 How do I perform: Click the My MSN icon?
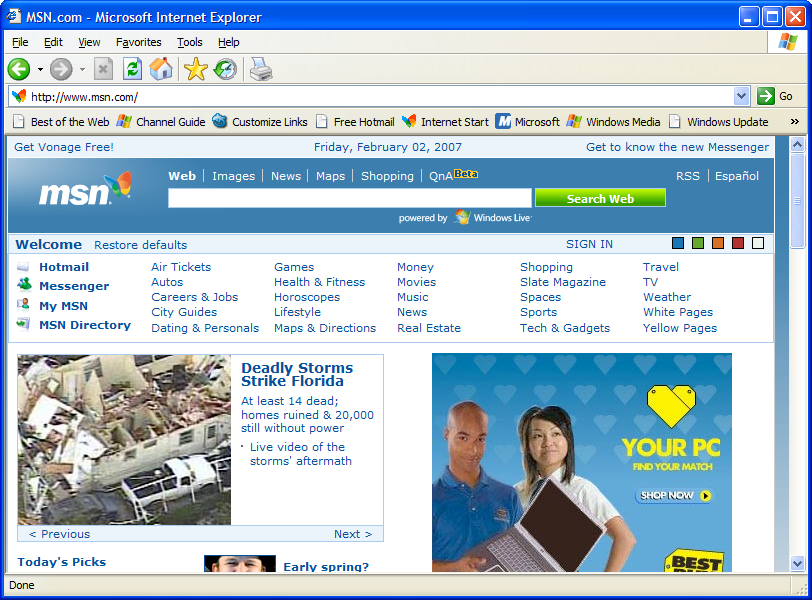click(x=23, y=304)
